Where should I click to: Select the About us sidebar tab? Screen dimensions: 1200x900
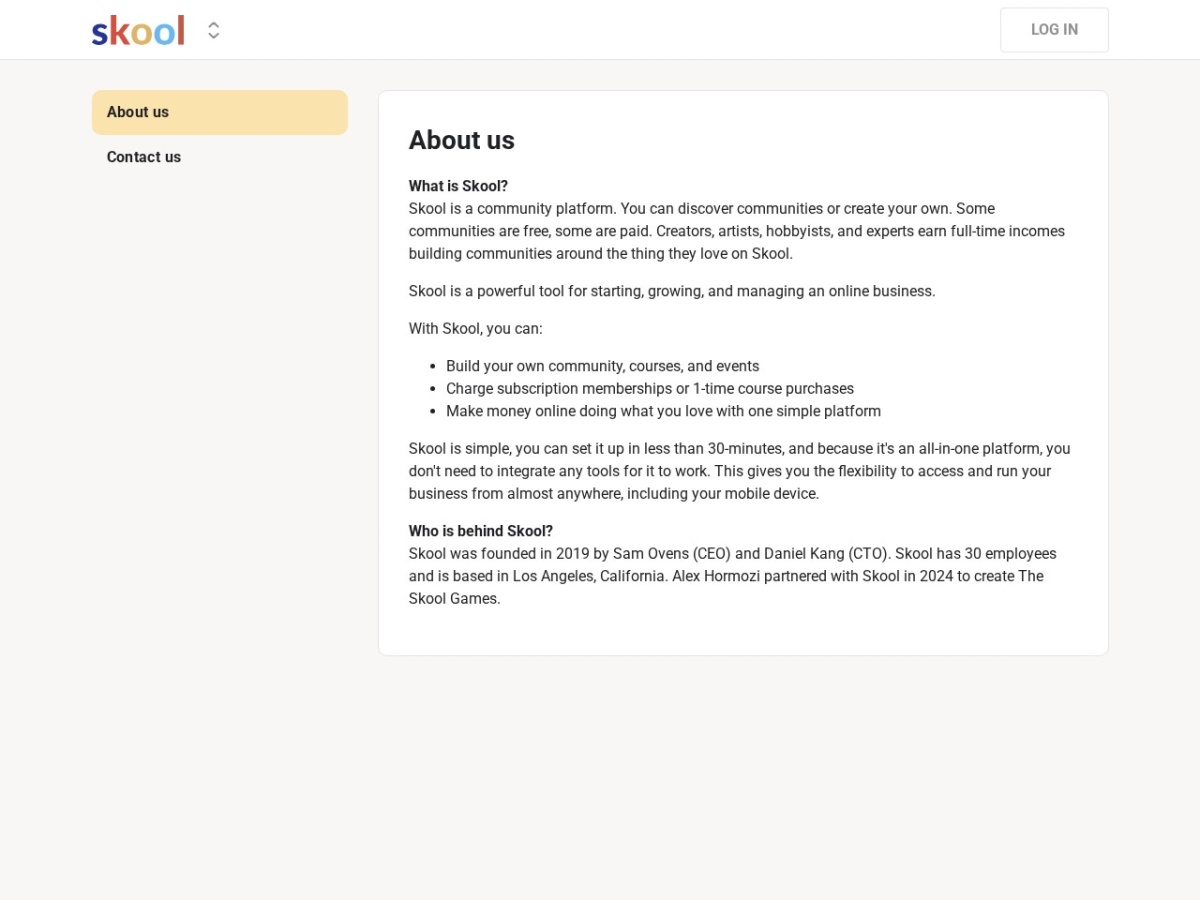pyautogui.click(x=220, y=112)
